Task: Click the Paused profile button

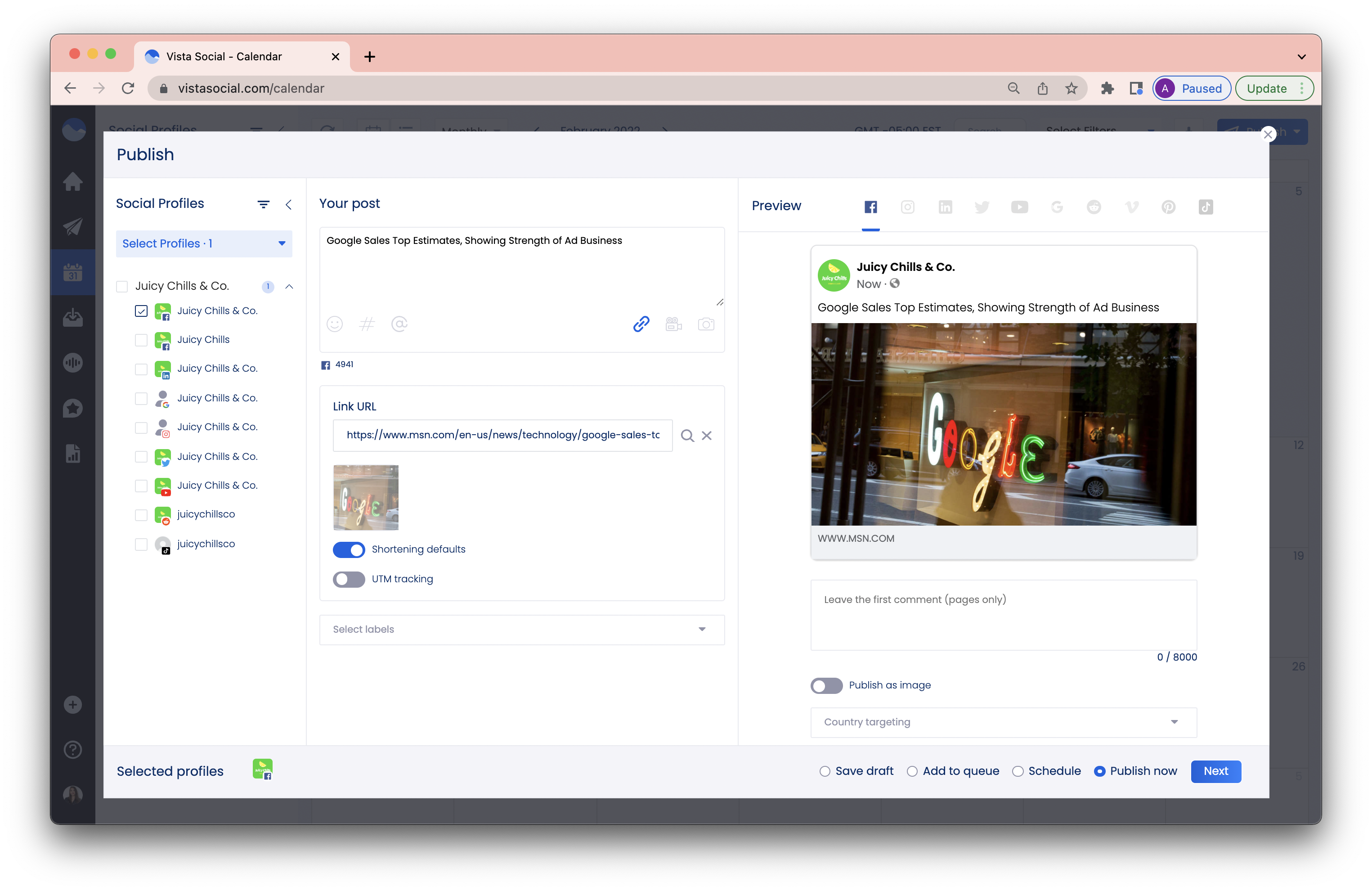Action: tap(1192, 88)
